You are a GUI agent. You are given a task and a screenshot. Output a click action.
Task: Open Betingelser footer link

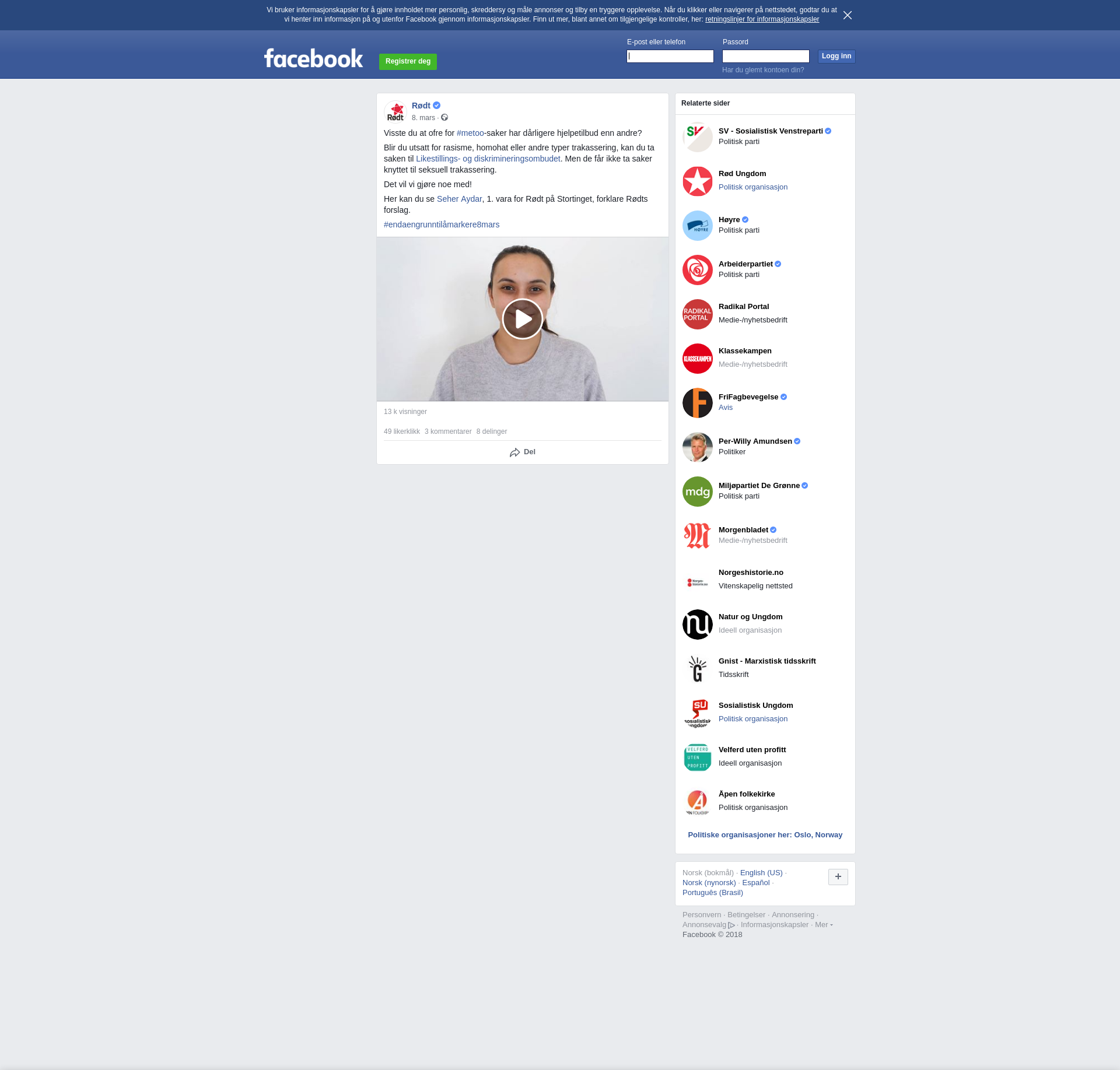click(x=746, y=915)
